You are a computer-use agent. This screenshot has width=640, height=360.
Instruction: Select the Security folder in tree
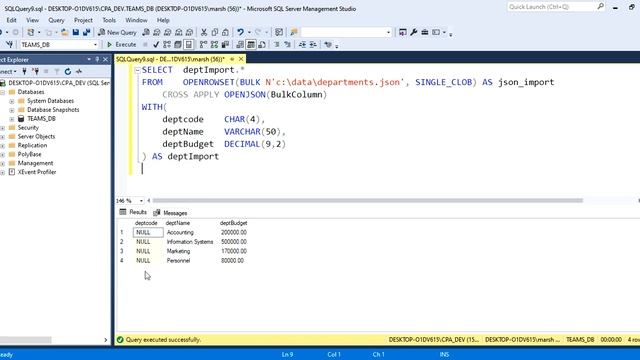(28, 128)
